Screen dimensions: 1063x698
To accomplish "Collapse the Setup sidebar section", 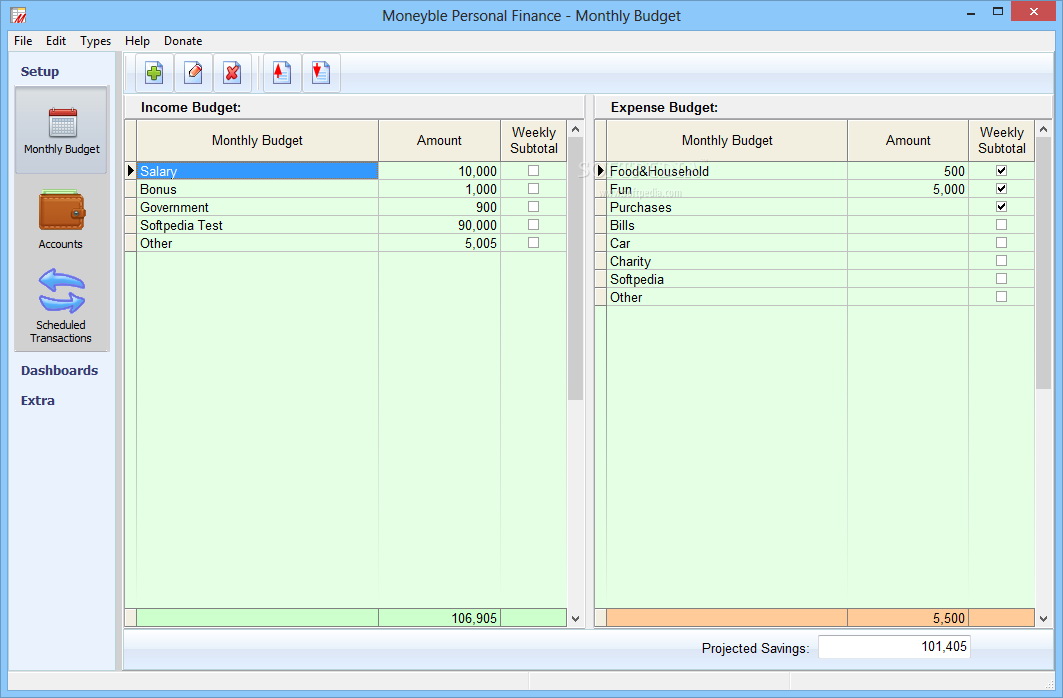I will [40, 71].
